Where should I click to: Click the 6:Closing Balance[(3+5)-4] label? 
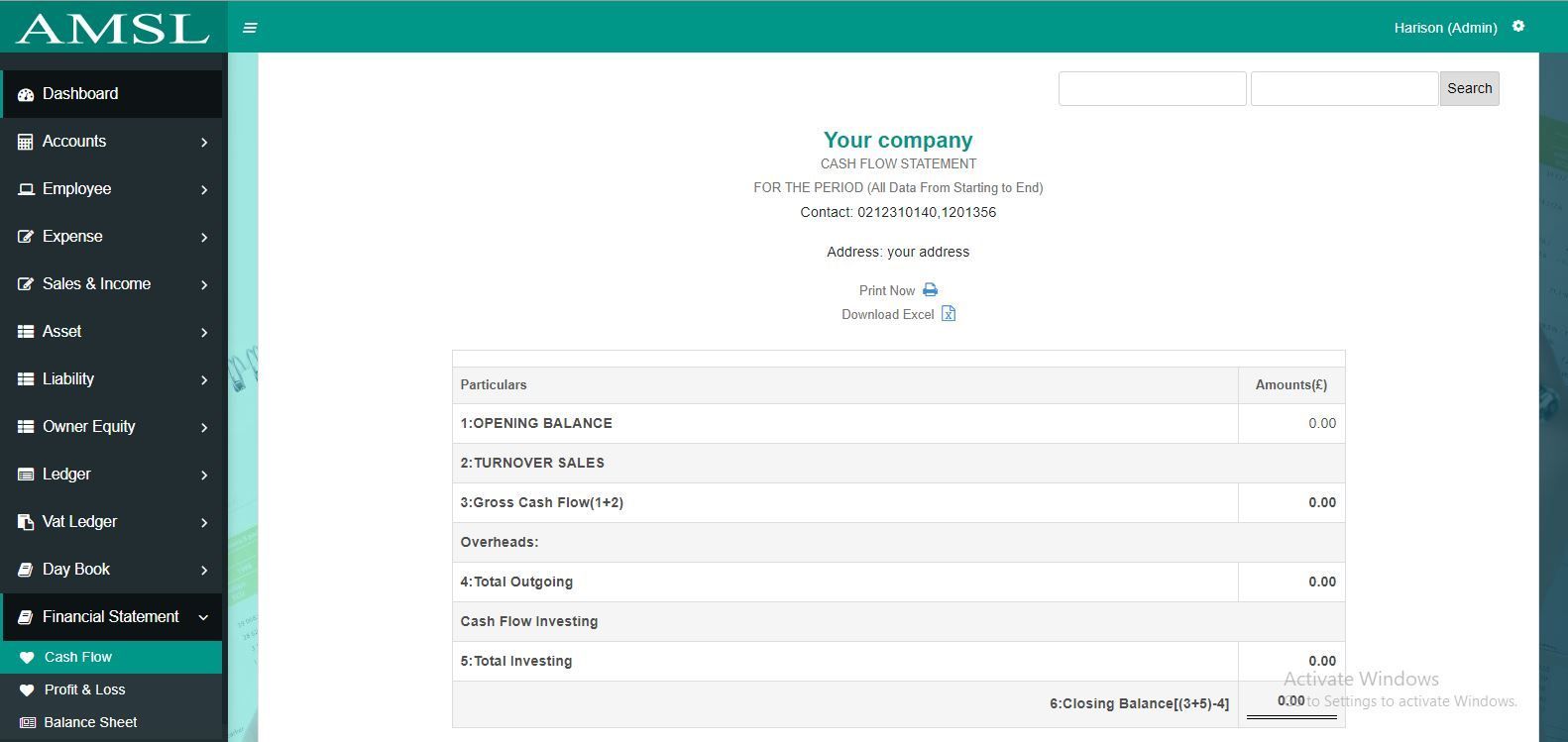tap(1139, 703)
